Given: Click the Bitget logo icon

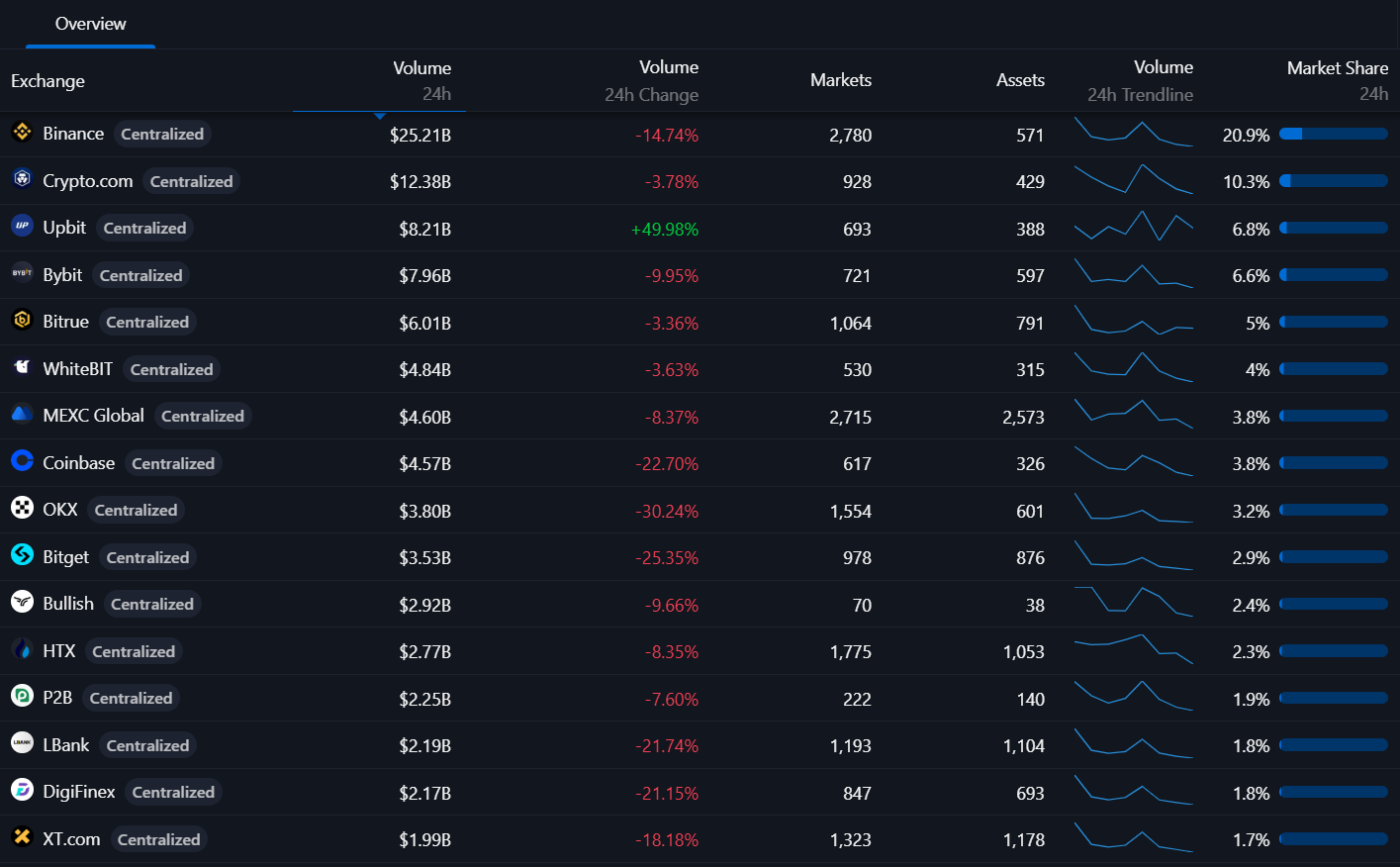Looking at the screenshot, I should coord(22,555).
